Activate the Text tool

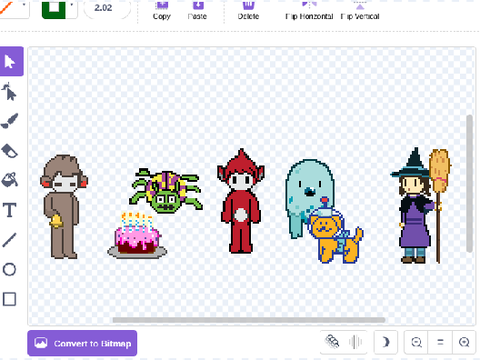9,210
